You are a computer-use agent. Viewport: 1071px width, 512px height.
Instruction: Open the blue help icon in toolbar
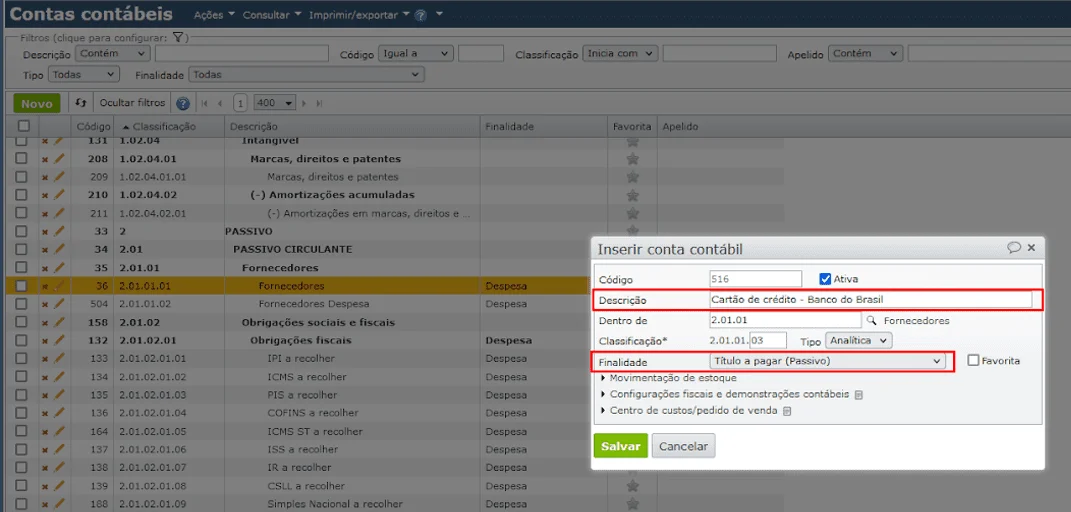tap(182, 104)
